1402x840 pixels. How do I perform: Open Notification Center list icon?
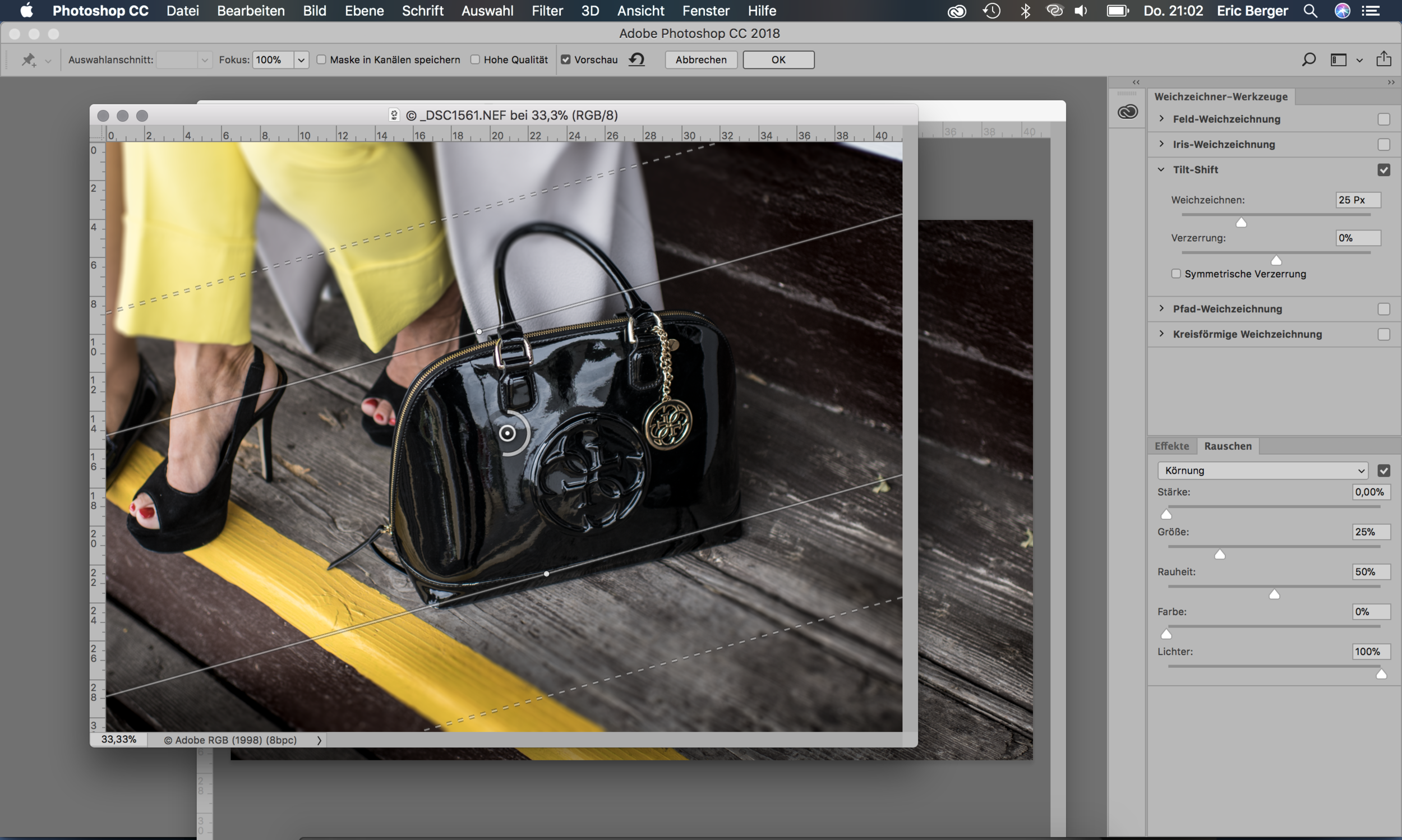(1371, 11)
